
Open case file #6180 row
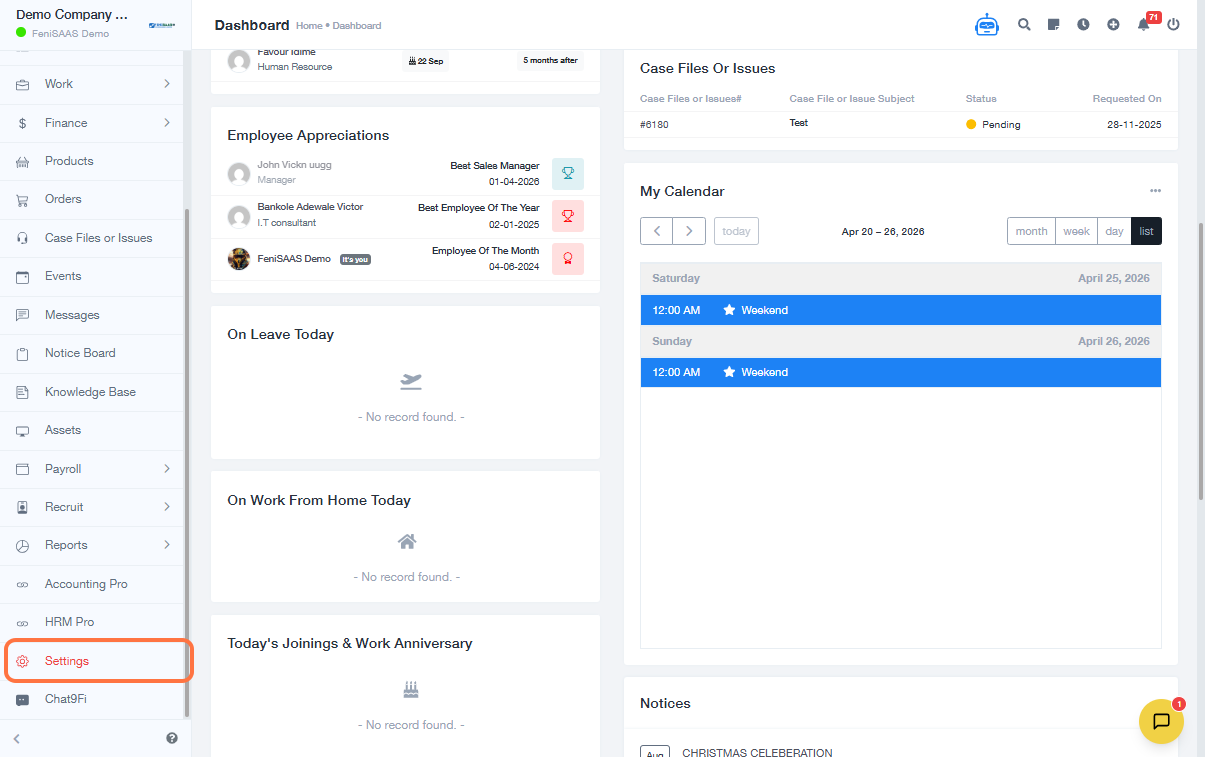(x=654, y=124)
